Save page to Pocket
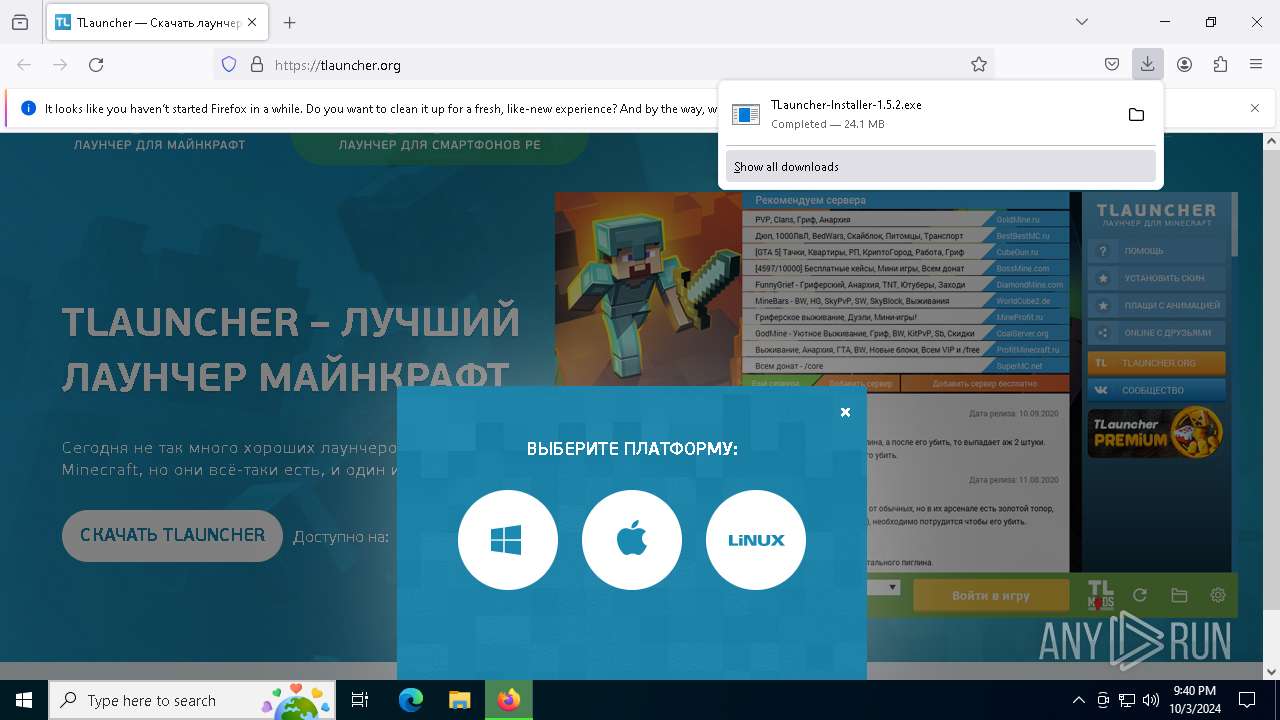 [1112, 65]
